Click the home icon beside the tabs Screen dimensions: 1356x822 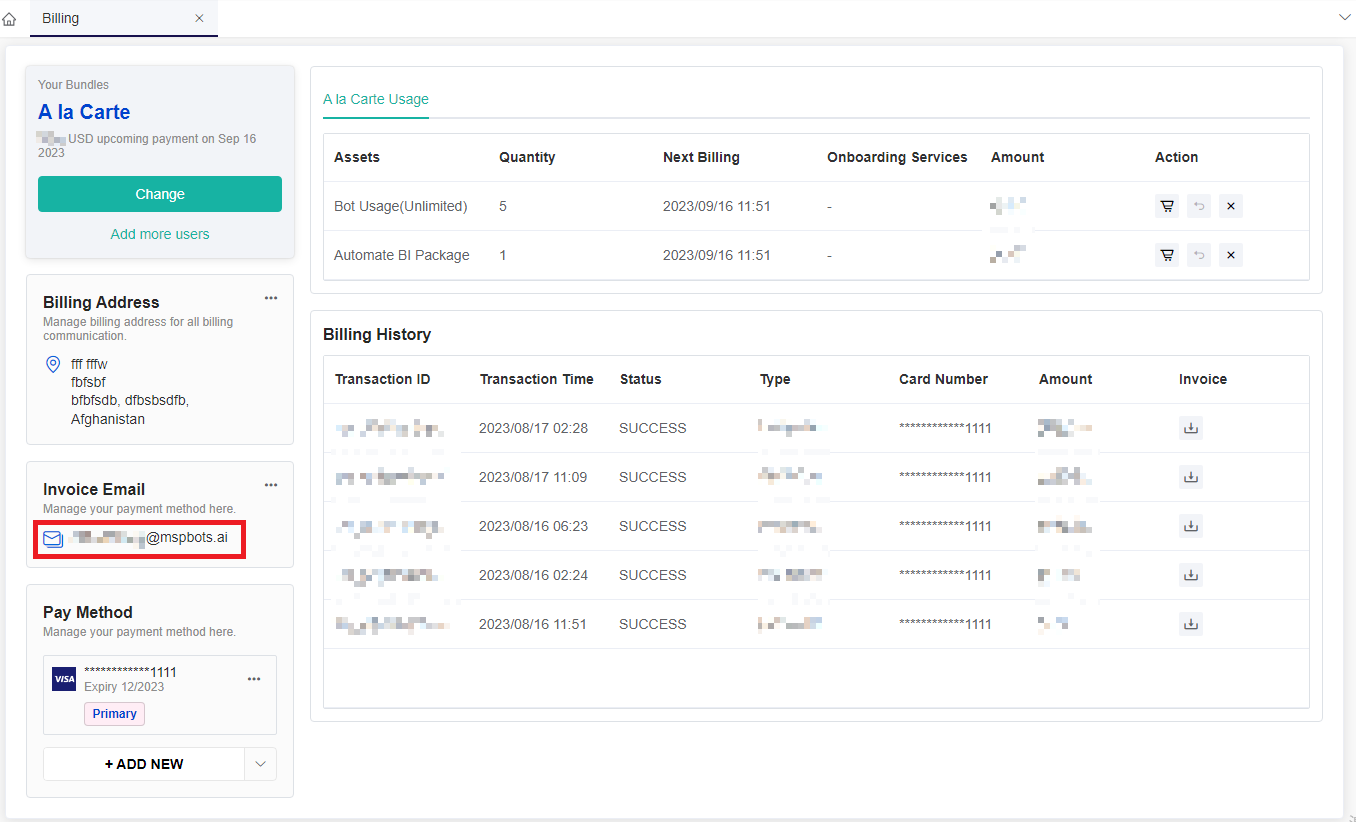pos(10,18)
